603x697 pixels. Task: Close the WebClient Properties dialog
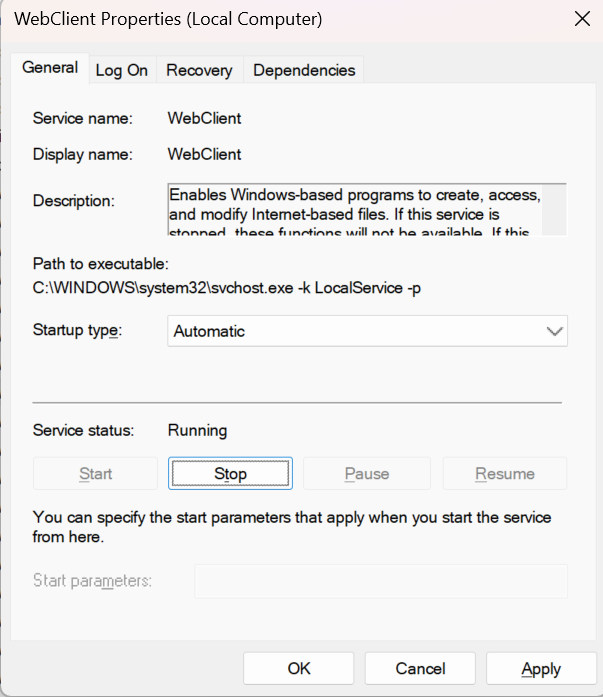click(582, 19)
